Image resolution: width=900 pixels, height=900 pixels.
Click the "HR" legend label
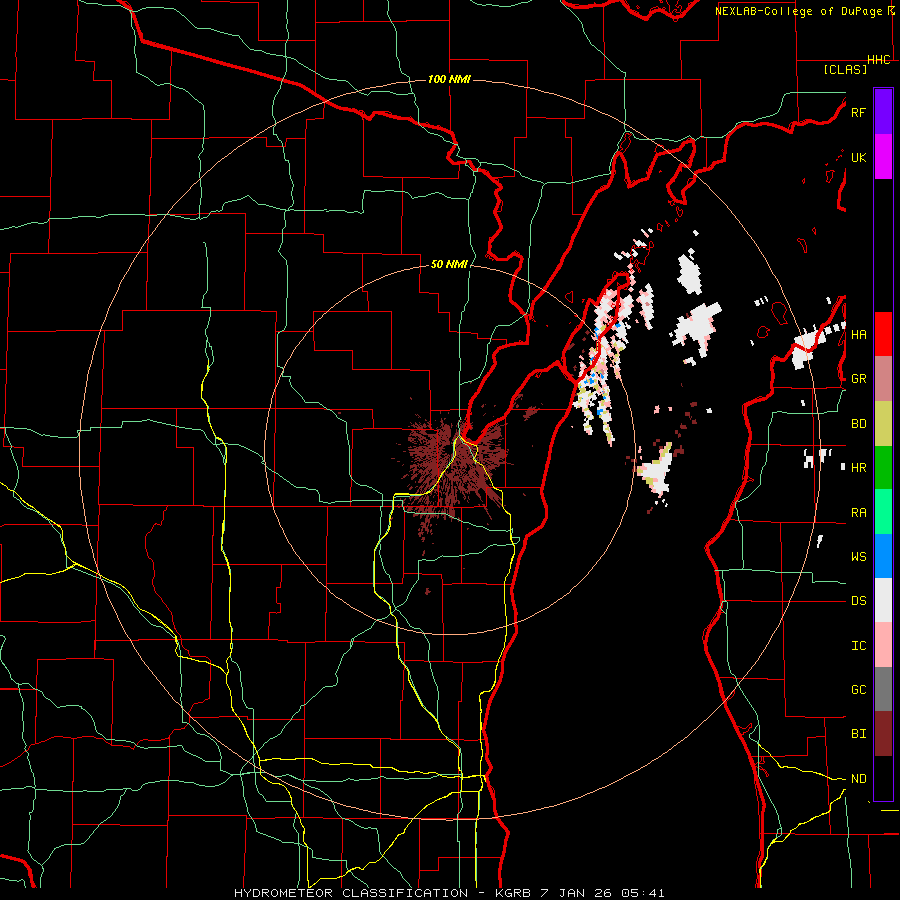pos(858,468)
